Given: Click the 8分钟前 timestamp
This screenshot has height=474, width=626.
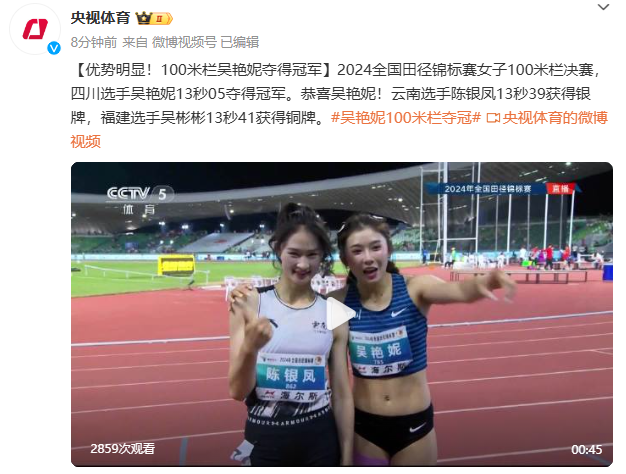Looking at the screenshot, I should coord(94,42).
